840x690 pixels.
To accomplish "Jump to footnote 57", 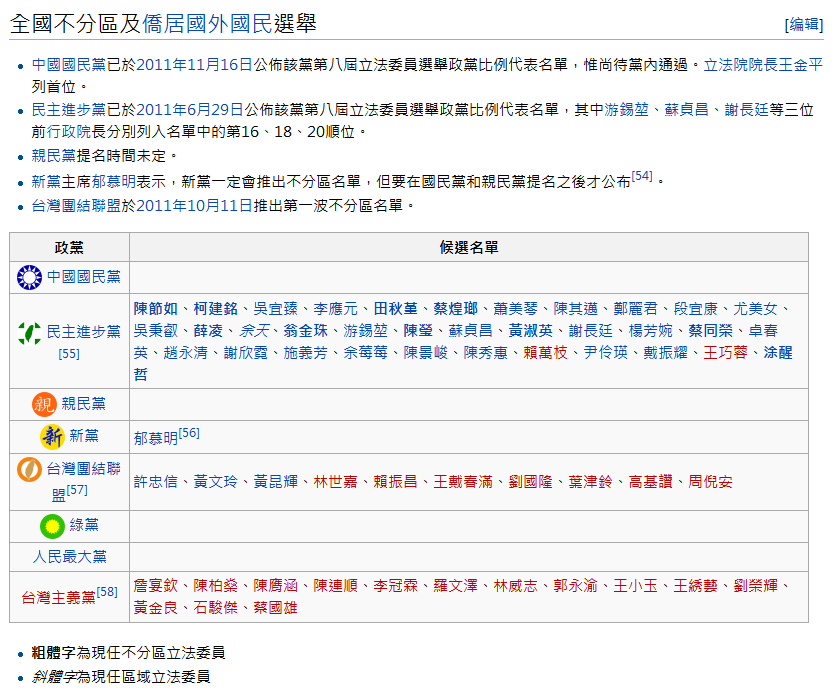I will pyautogui.click(x=77, y=490).
